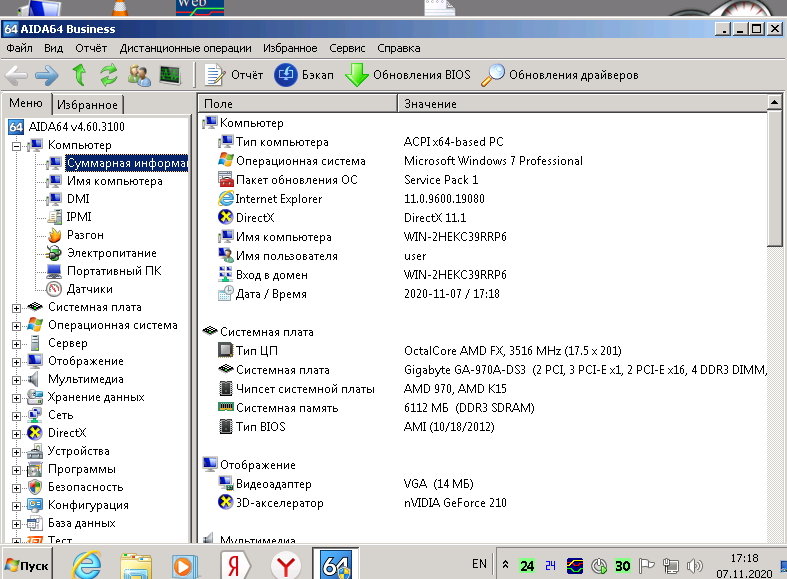Screen dimensions: 787x579
Task: Click the volume speaker tray icon
Action: pyautogui.click(x=694, y=566)
